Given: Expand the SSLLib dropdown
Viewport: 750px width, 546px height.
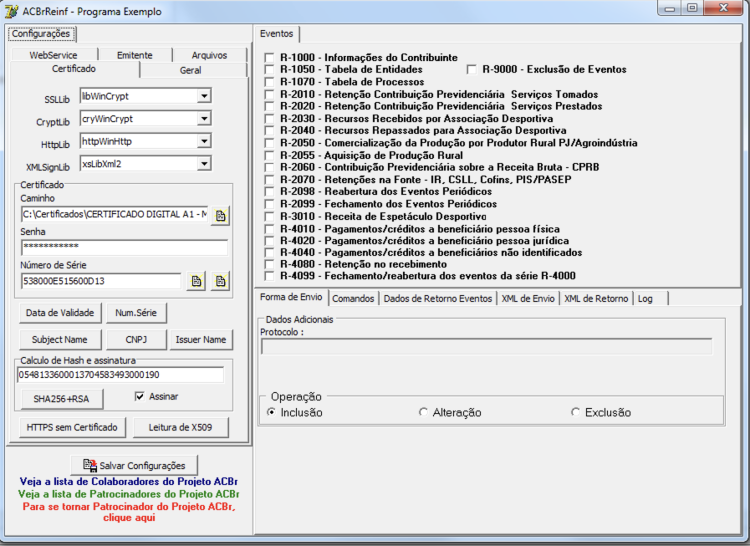Looking at the screenshot, I should coord(204,96).
